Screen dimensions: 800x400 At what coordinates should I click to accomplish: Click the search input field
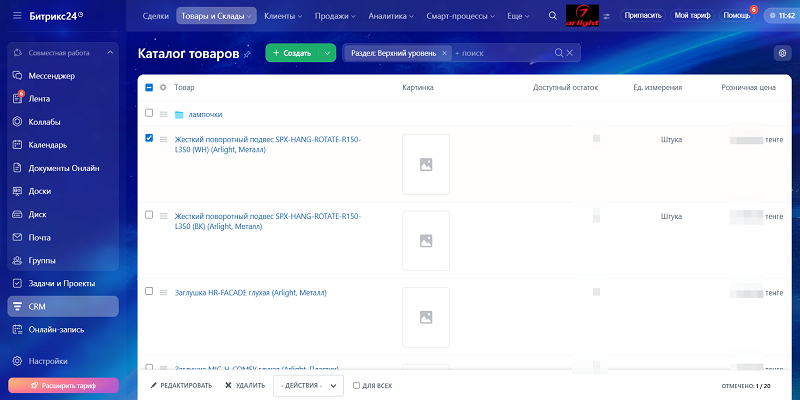(x=500, y=53)
